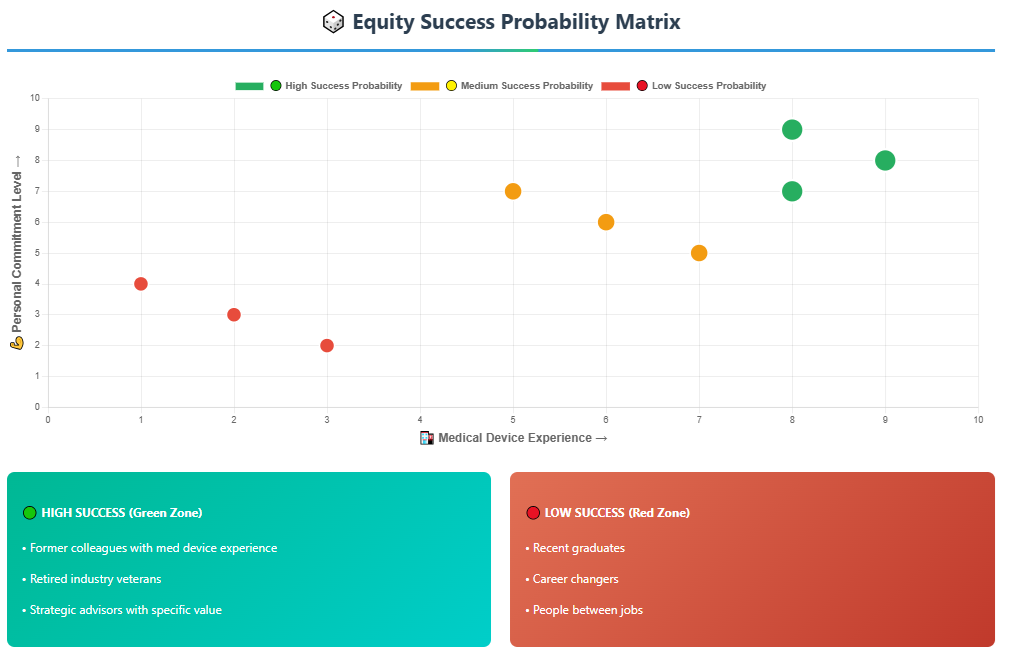Toggle the High Success Probability legend series

click(x=319, y=86)
